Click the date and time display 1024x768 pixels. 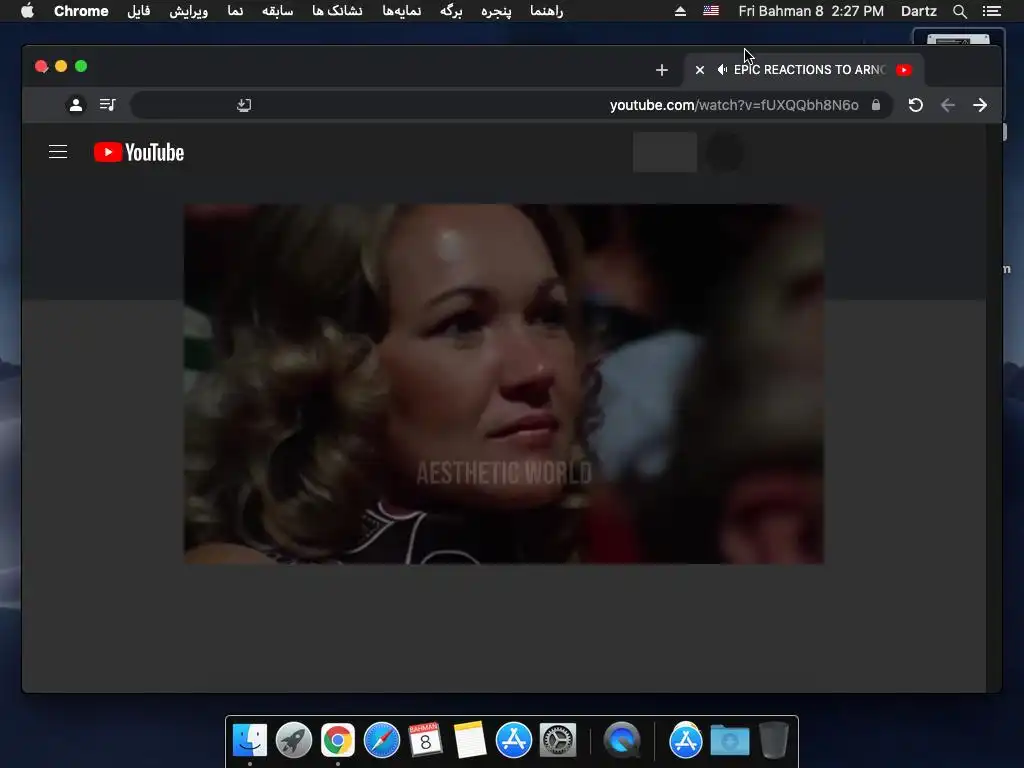pos(811,11)
